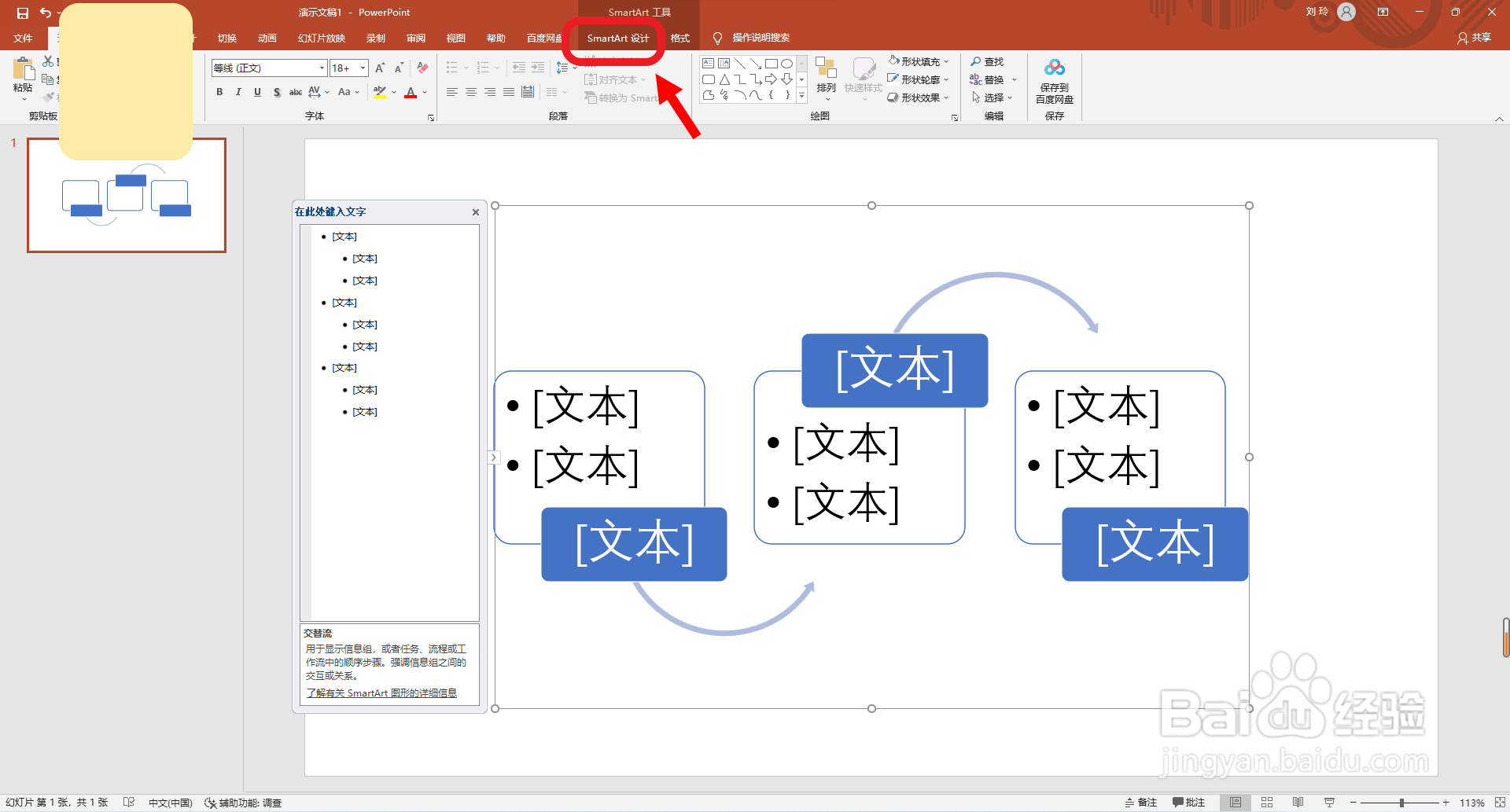Open Select (选择) dropdown
1510x812 pixels.
coord(992,97)
